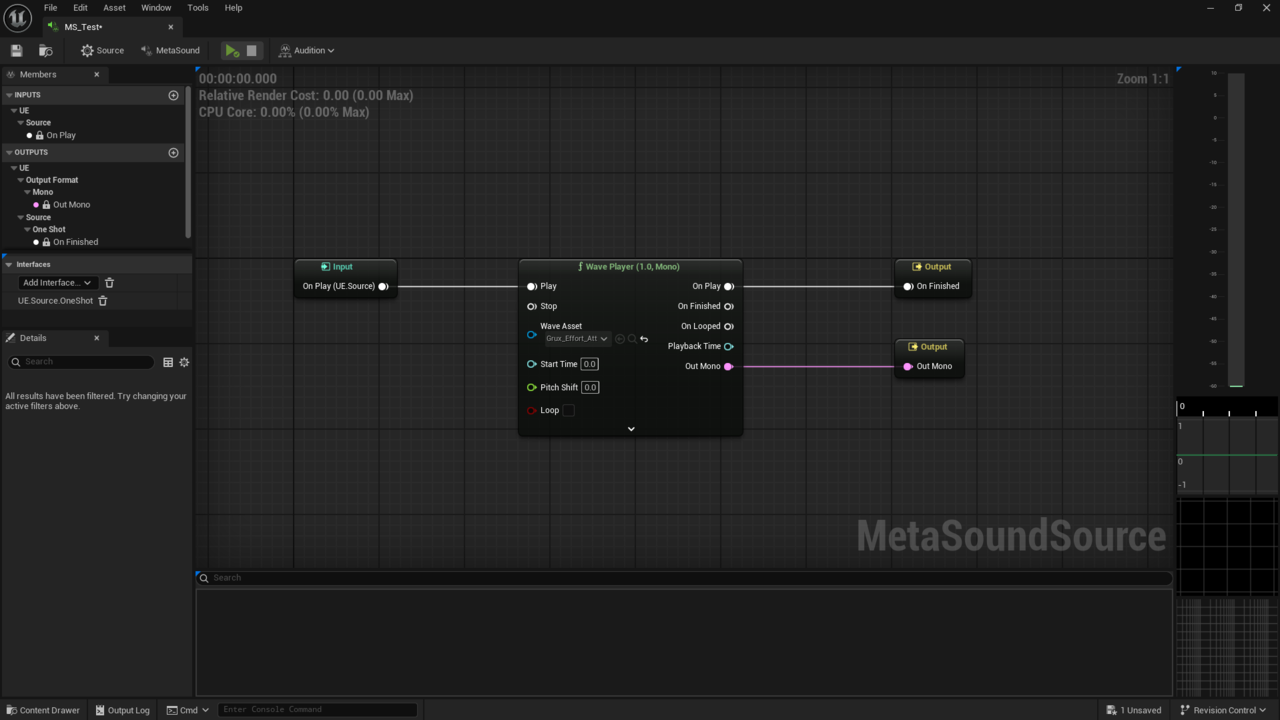
Task: Collapse the INPUTS section
Action: (9, 95)
